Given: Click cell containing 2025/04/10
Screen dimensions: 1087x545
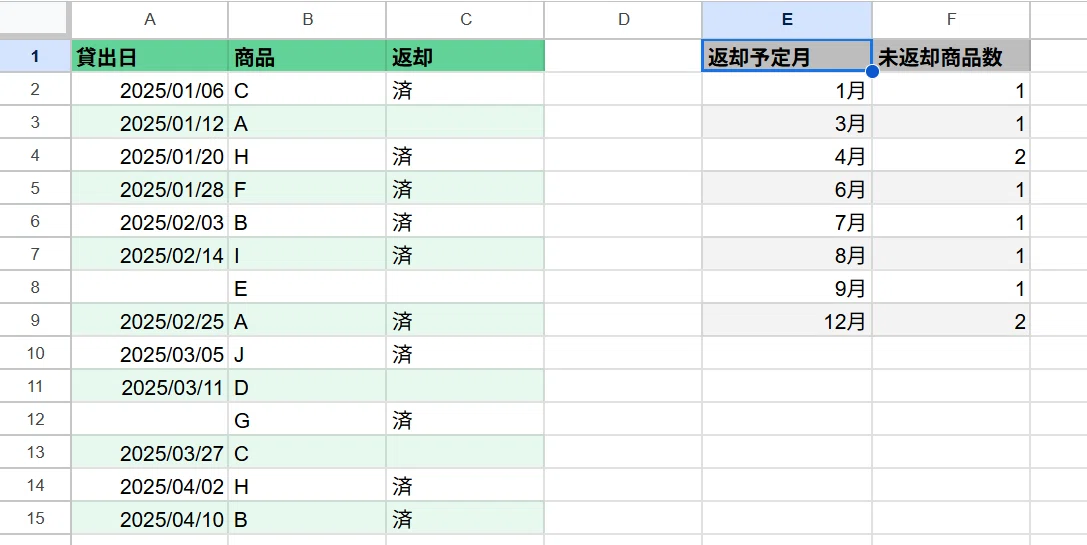Looking at the screenshot, I should coord(150,519).
